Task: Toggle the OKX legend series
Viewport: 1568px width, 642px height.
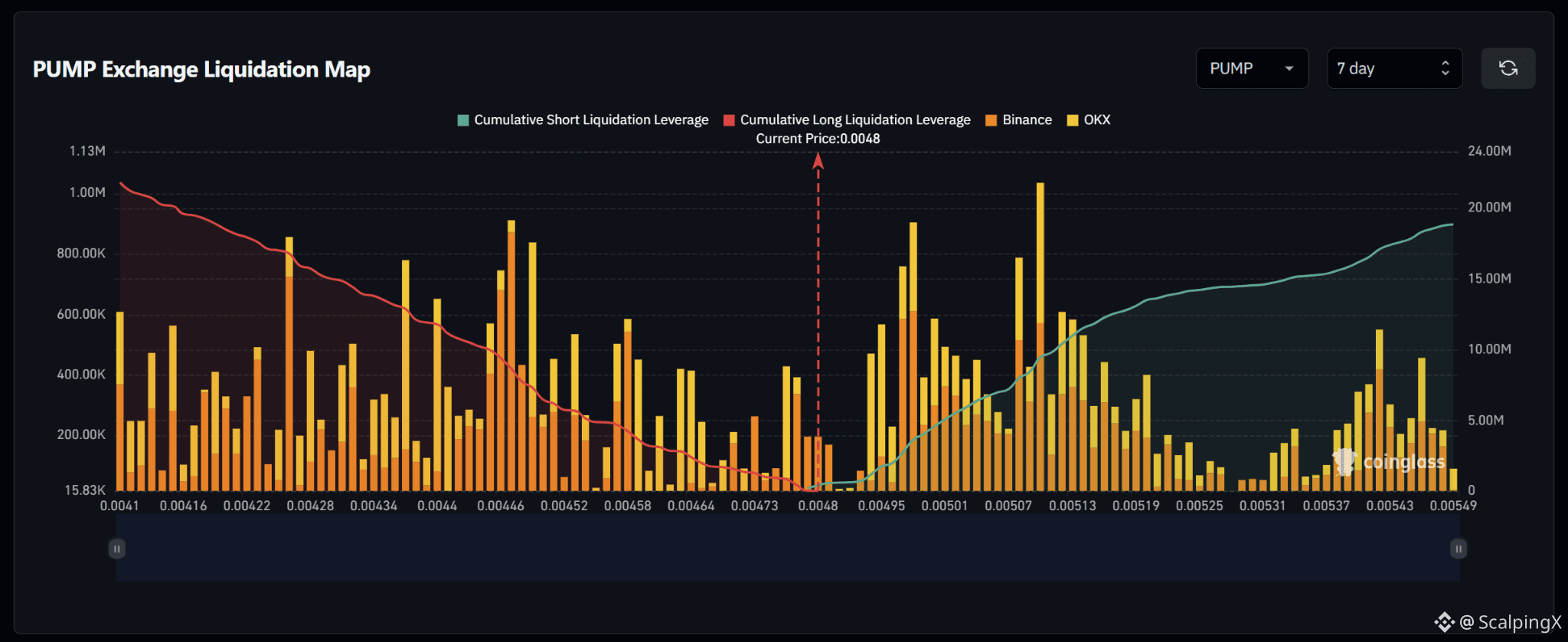Action: click(x=1089, y=120)
